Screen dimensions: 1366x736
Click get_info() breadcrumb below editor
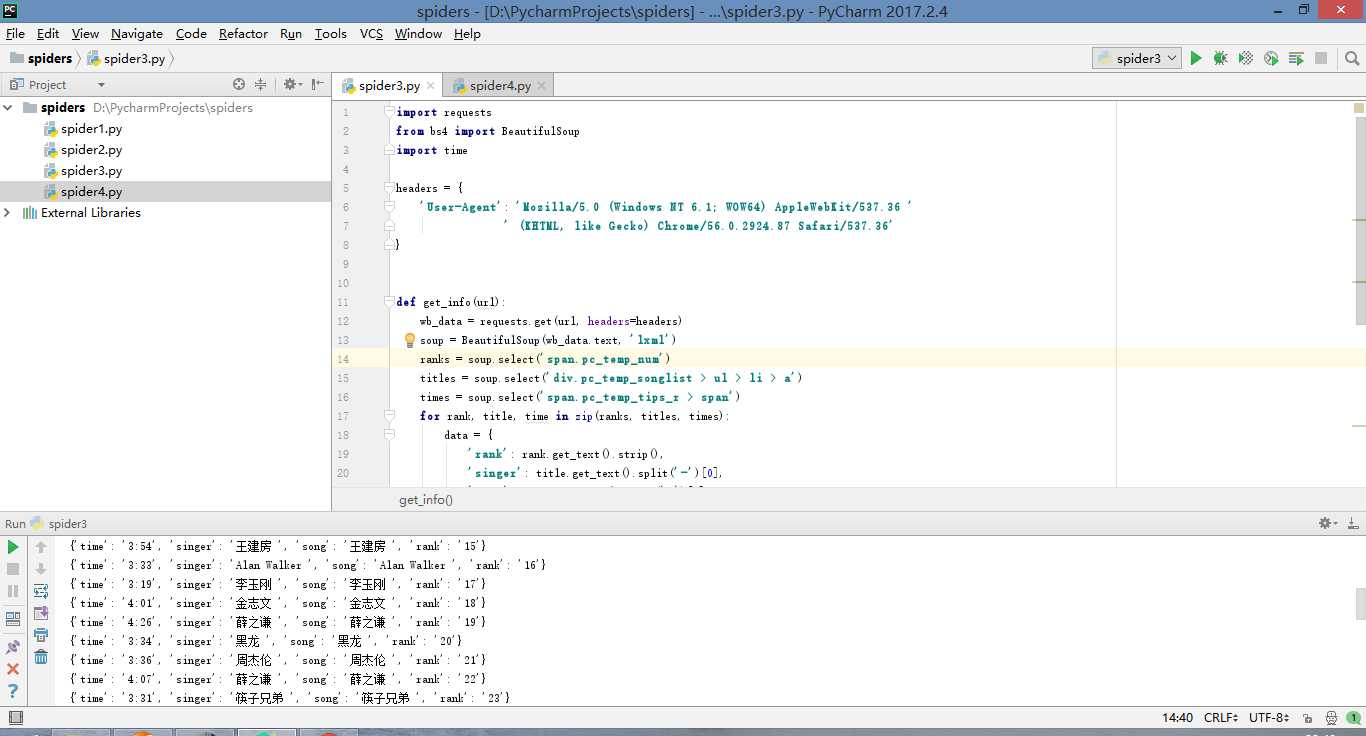point(426,500)
